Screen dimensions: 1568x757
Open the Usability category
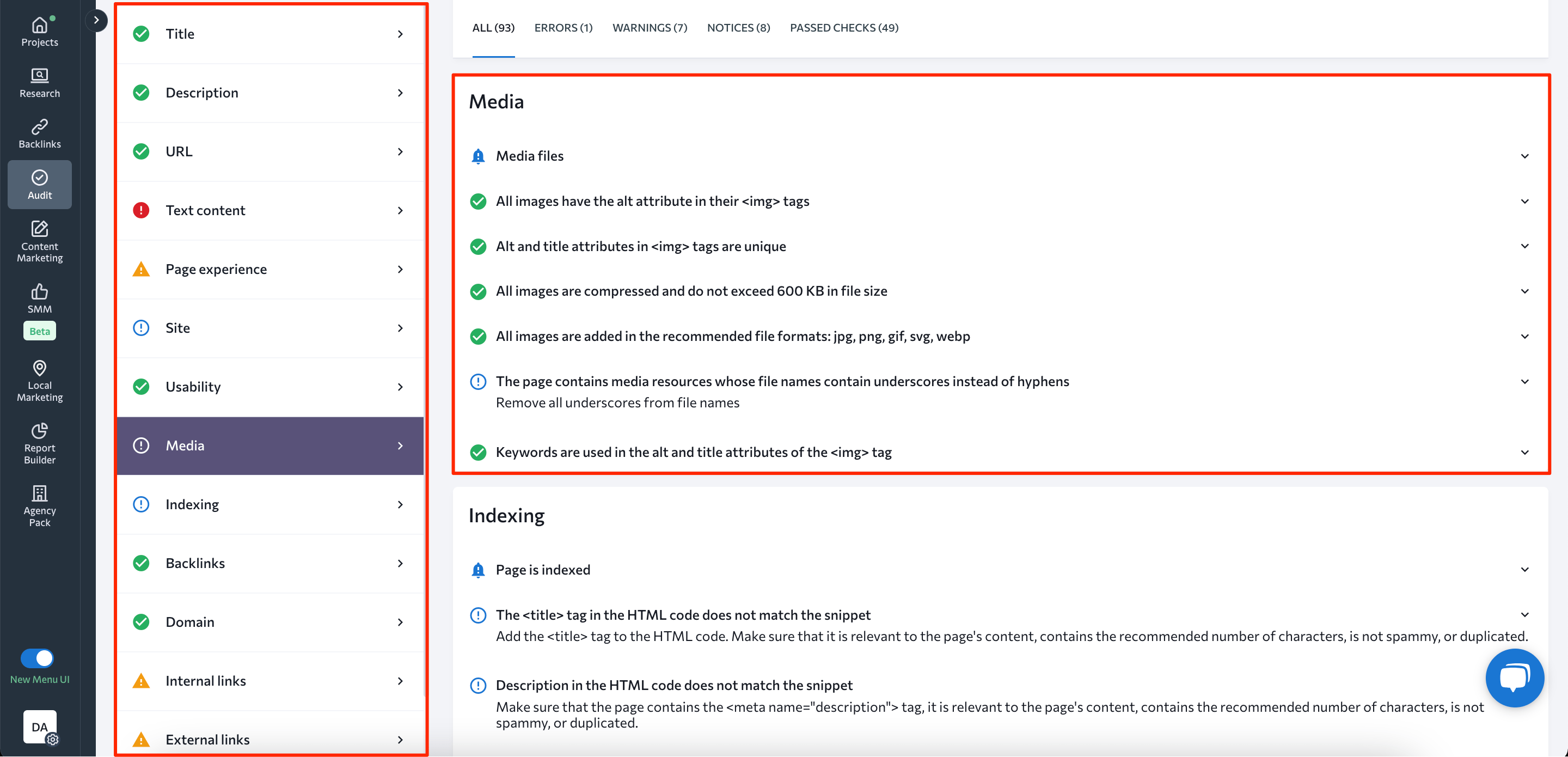[269, 387]
